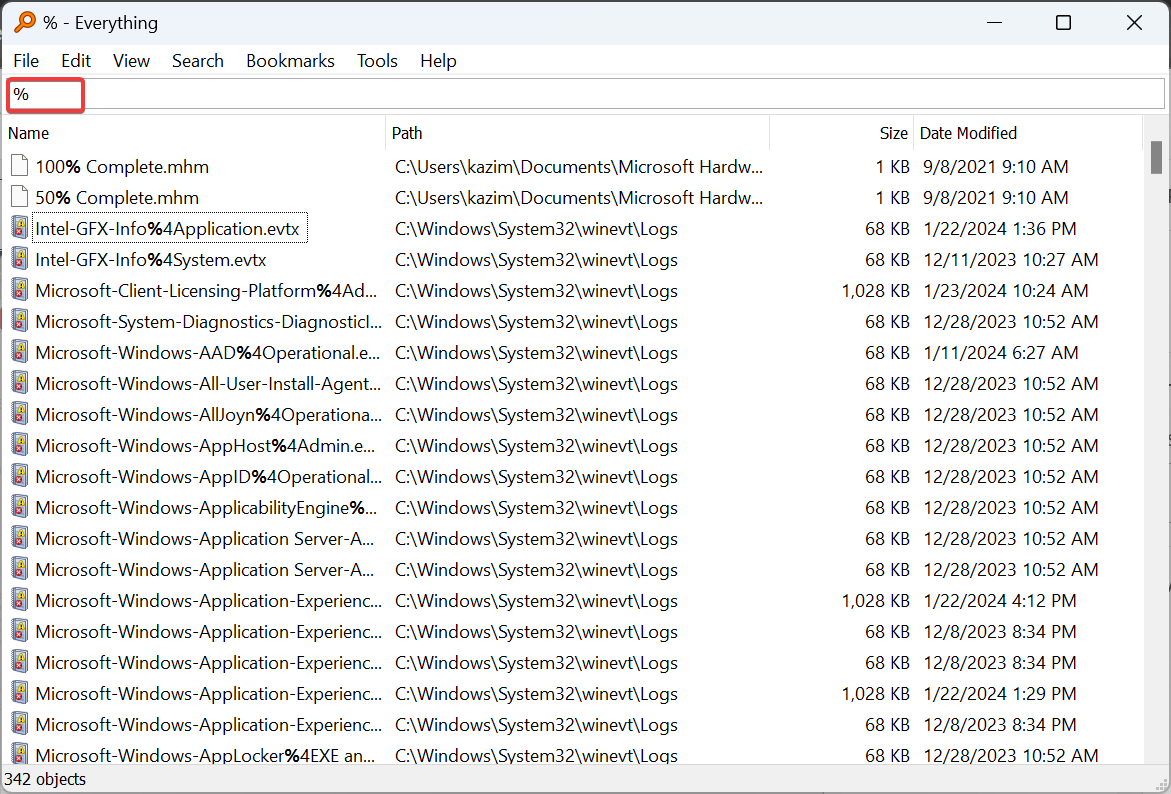This screenshot has height=794, width=1171.
Task: Sort results by the Path column header
Action: click(577, 133)
